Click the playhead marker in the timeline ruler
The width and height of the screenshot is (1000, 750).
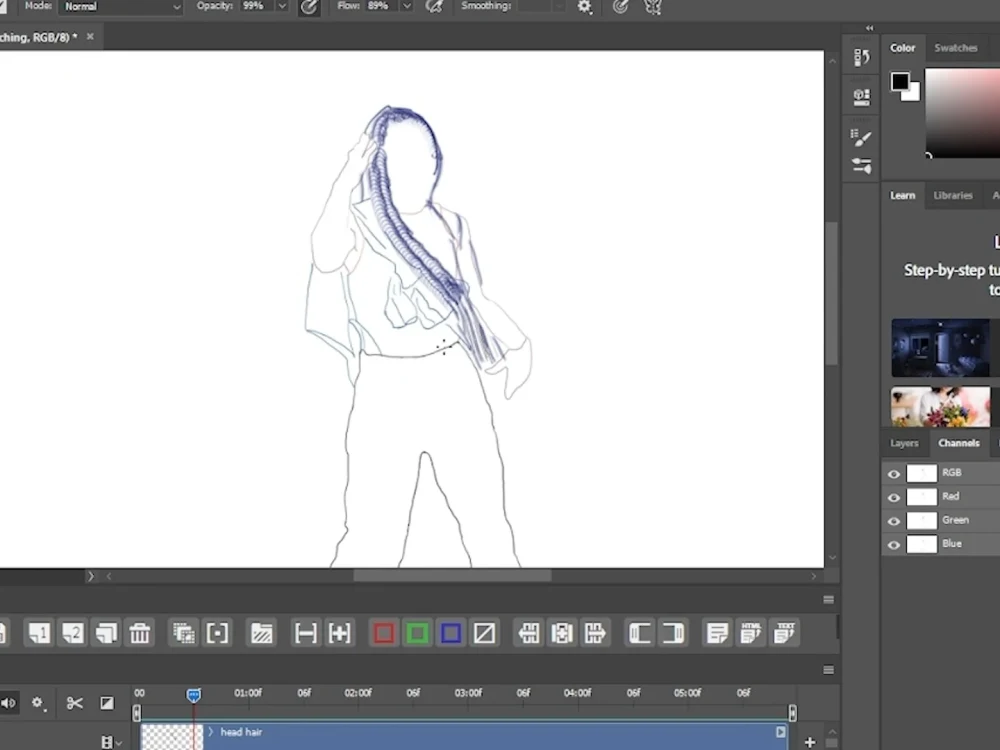[x=193, y=695]
